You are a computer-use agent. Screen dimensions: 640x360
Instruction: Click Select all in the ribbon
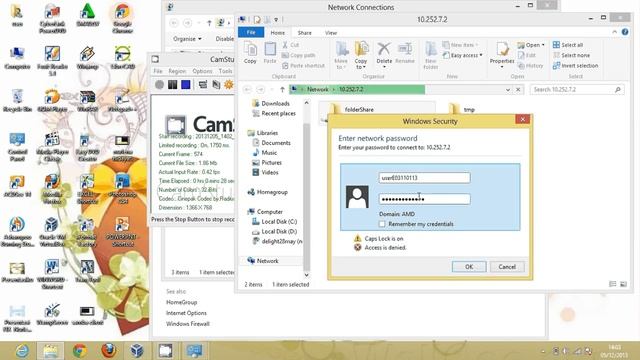568,45
